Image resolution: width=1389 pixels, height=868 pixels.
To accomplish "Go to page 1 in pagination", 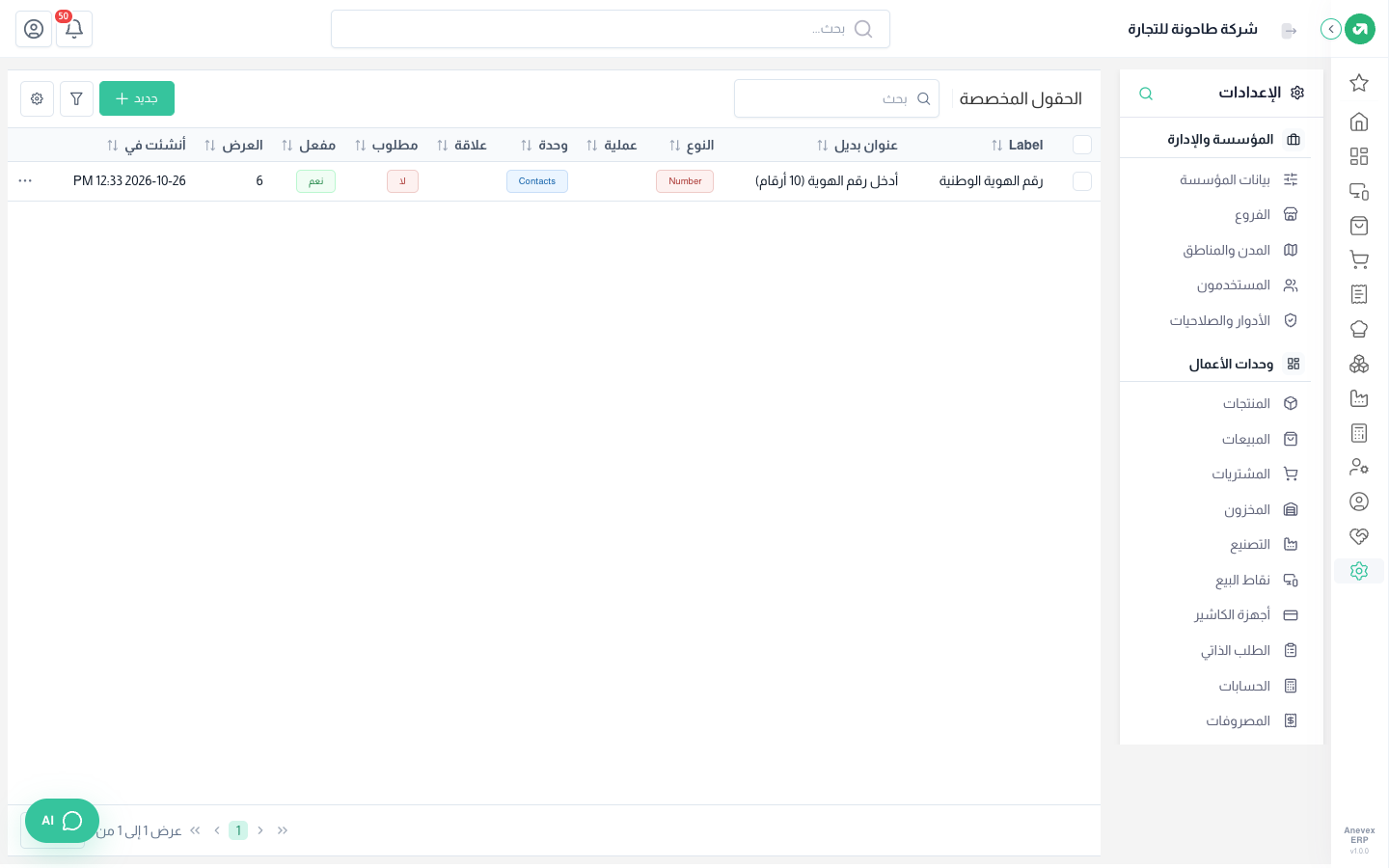I will [238, 830].
